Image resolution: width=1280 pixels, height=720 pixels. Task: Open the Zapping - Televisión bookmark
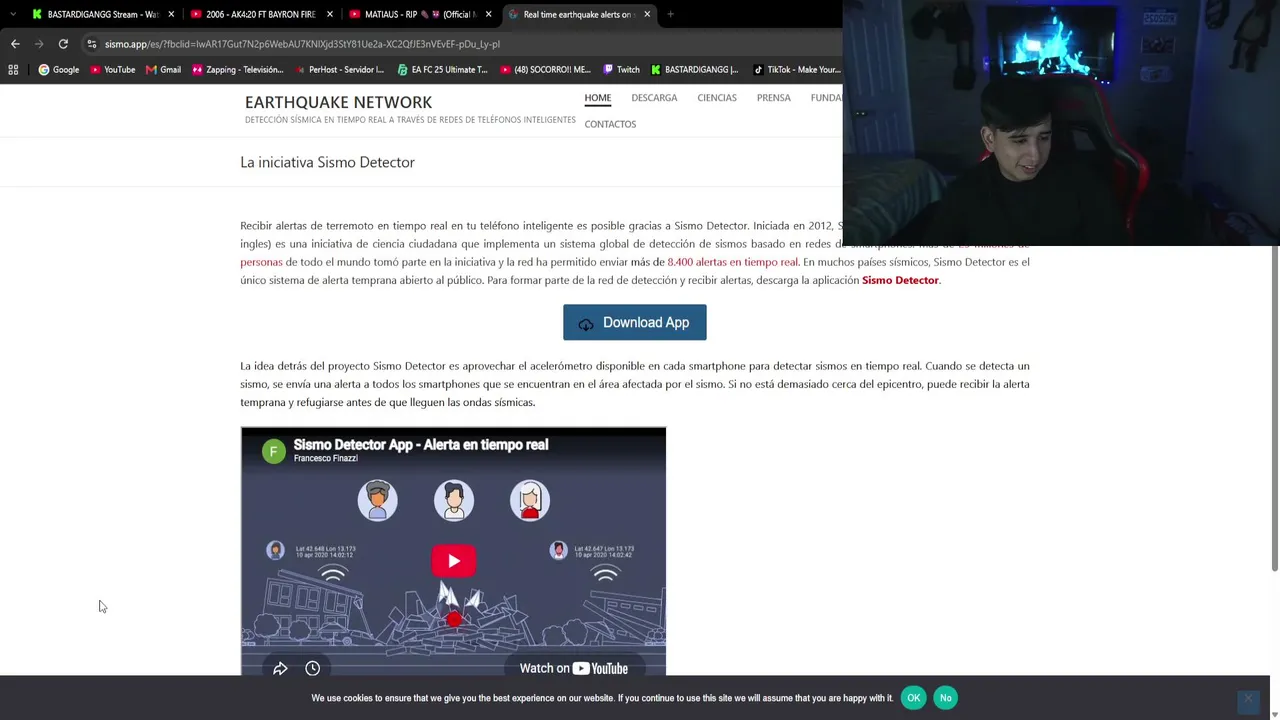pyautogui.click(x=237, y=70)
